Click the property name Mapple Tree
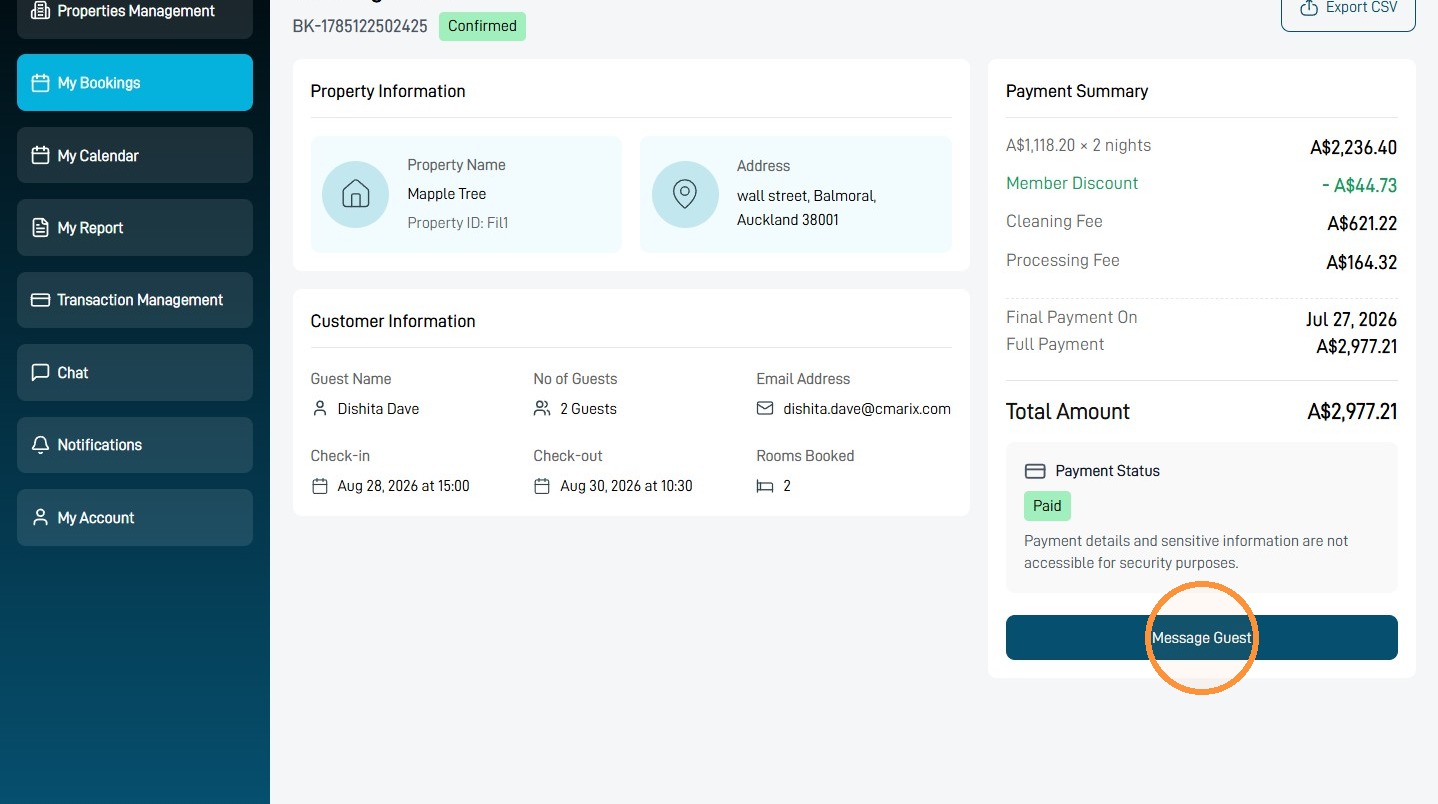The height and width of the screenshot is (804, 1438). 447,194
